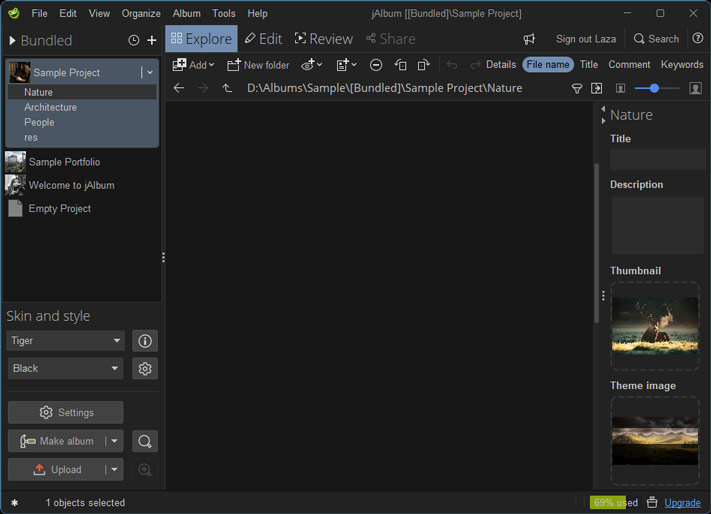The width and height of the screenshot is (711, 514).
Task: Select the Architecture folder
Action: (50, 107)
